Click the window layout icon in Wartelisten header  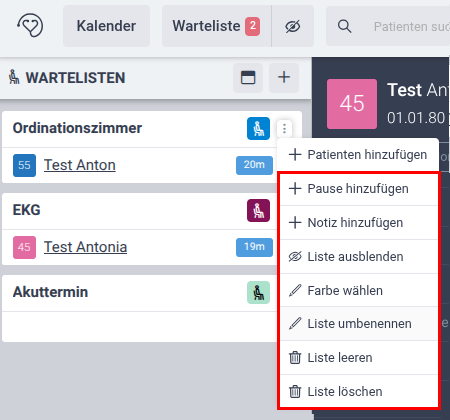[248, 77]
